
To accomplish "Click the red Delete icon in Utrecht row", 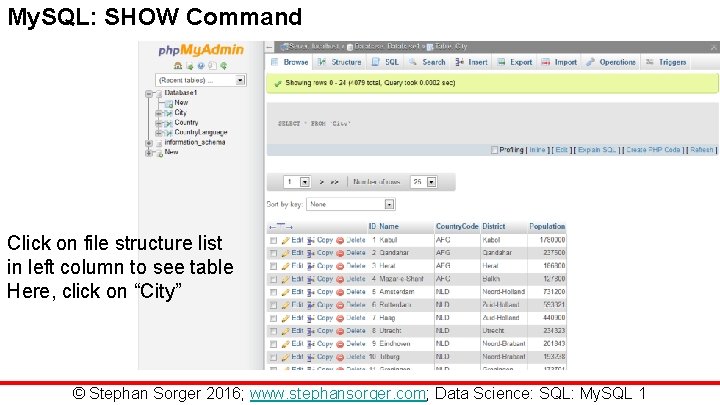I will point(340,331).
